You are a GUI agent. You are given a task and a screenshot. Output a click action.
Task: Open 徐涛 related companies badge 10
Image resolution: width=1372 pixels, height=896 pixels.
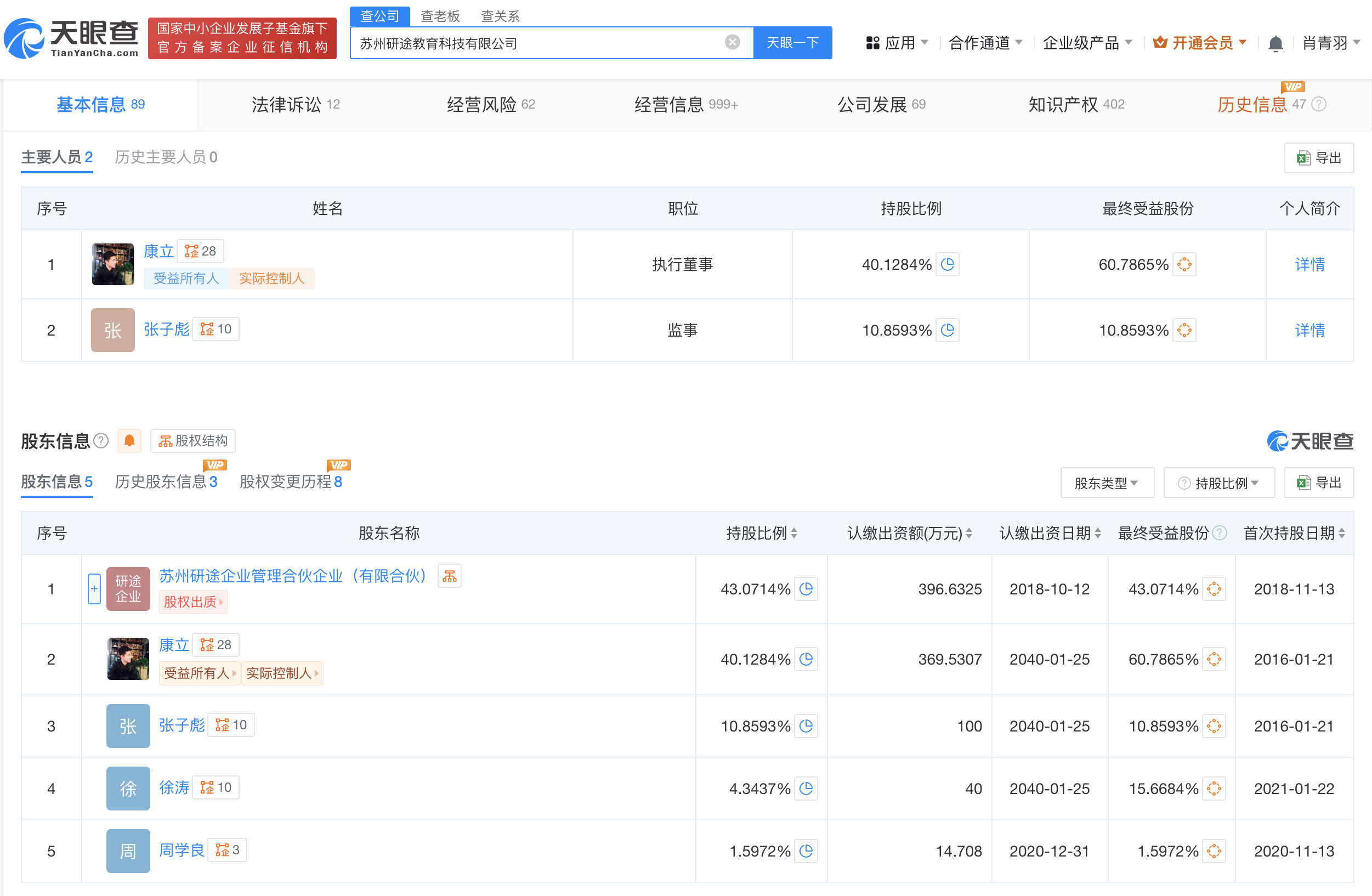(216, 787)
